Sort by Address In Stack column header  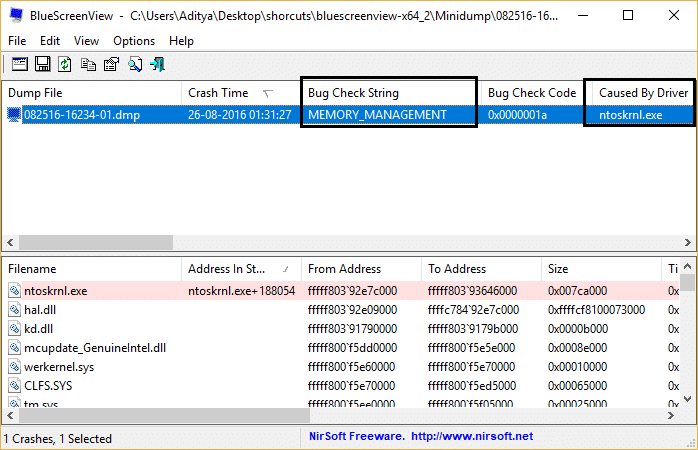click(x=229, y=269)
